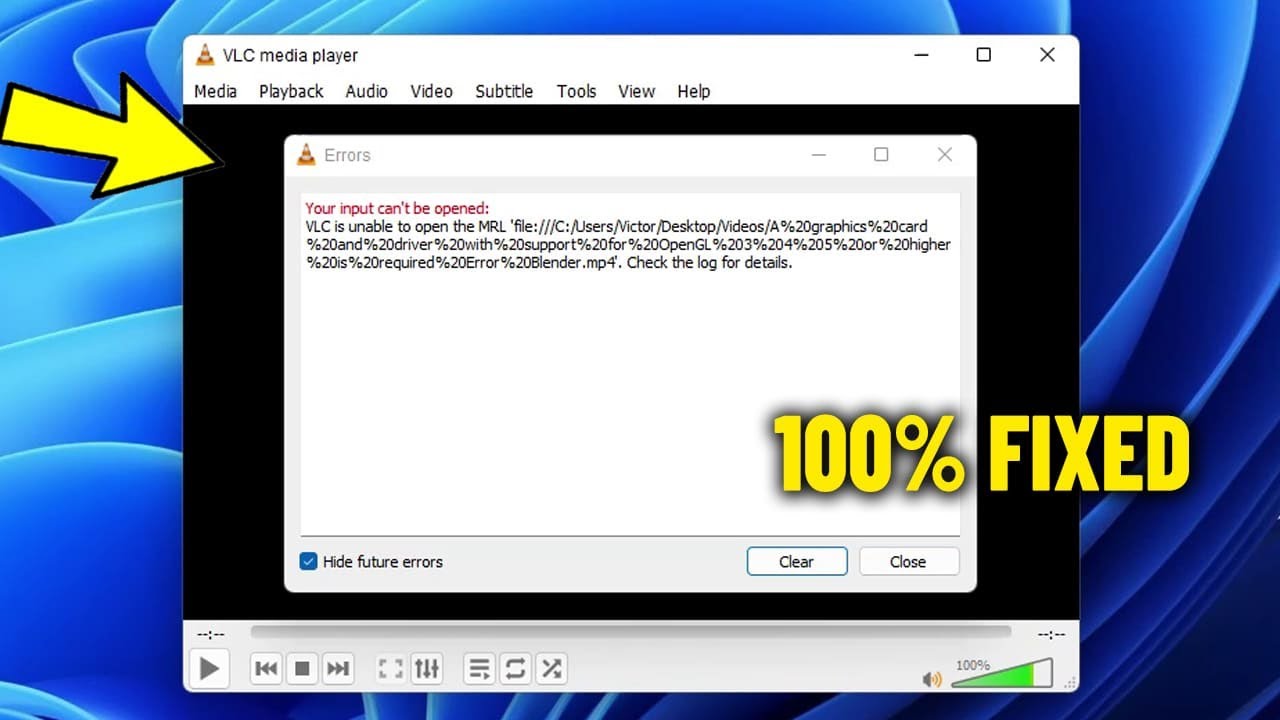The width and height of the screenshot is (1280, 720).
Task: Click remaining time label right of seek bar
Action: click(1052, 634)
